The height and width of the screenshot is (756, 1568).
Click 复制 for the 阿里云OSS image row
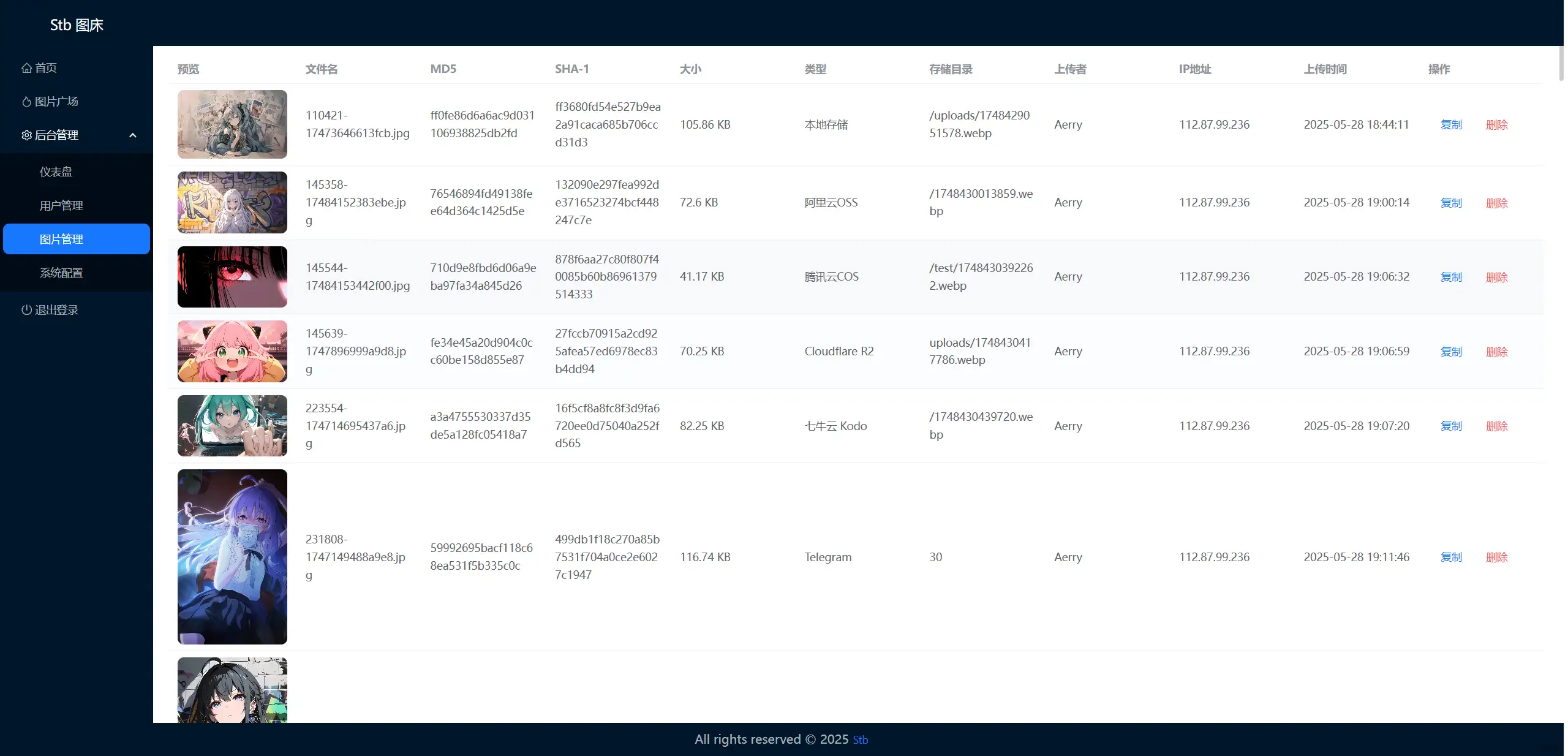click(1450, 203)
